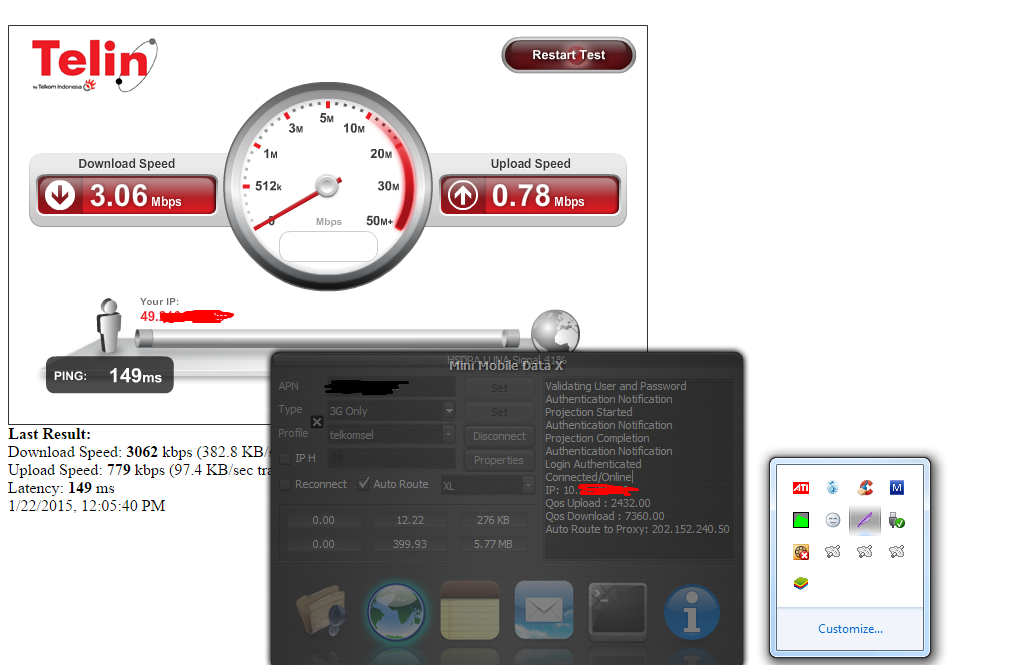Click the 5.77 MB stats cell
This screenshot has width=1023, height=665.
tap(493, 544)
